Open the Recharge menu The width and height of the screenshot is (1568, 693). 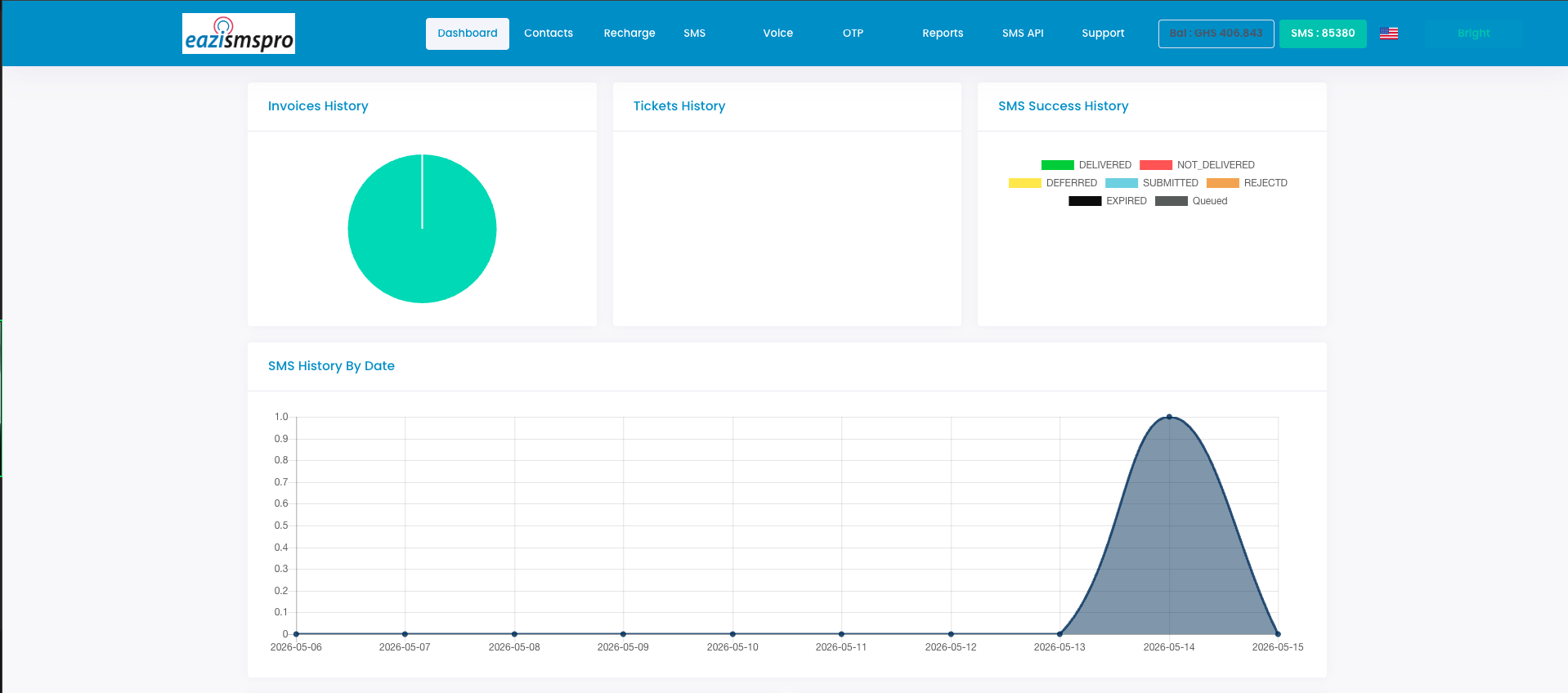(629, 34)
